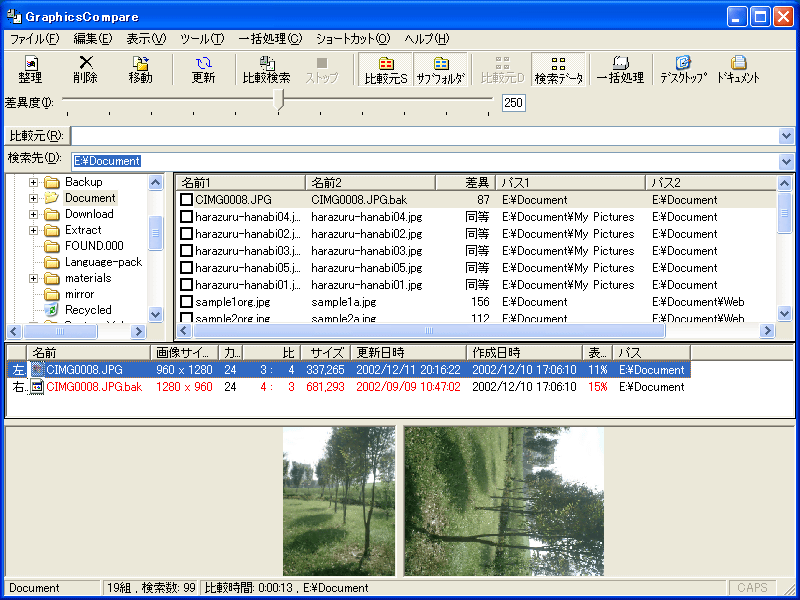
Task: Select the Recycled bin icon in tree
Action: point(52,310)
